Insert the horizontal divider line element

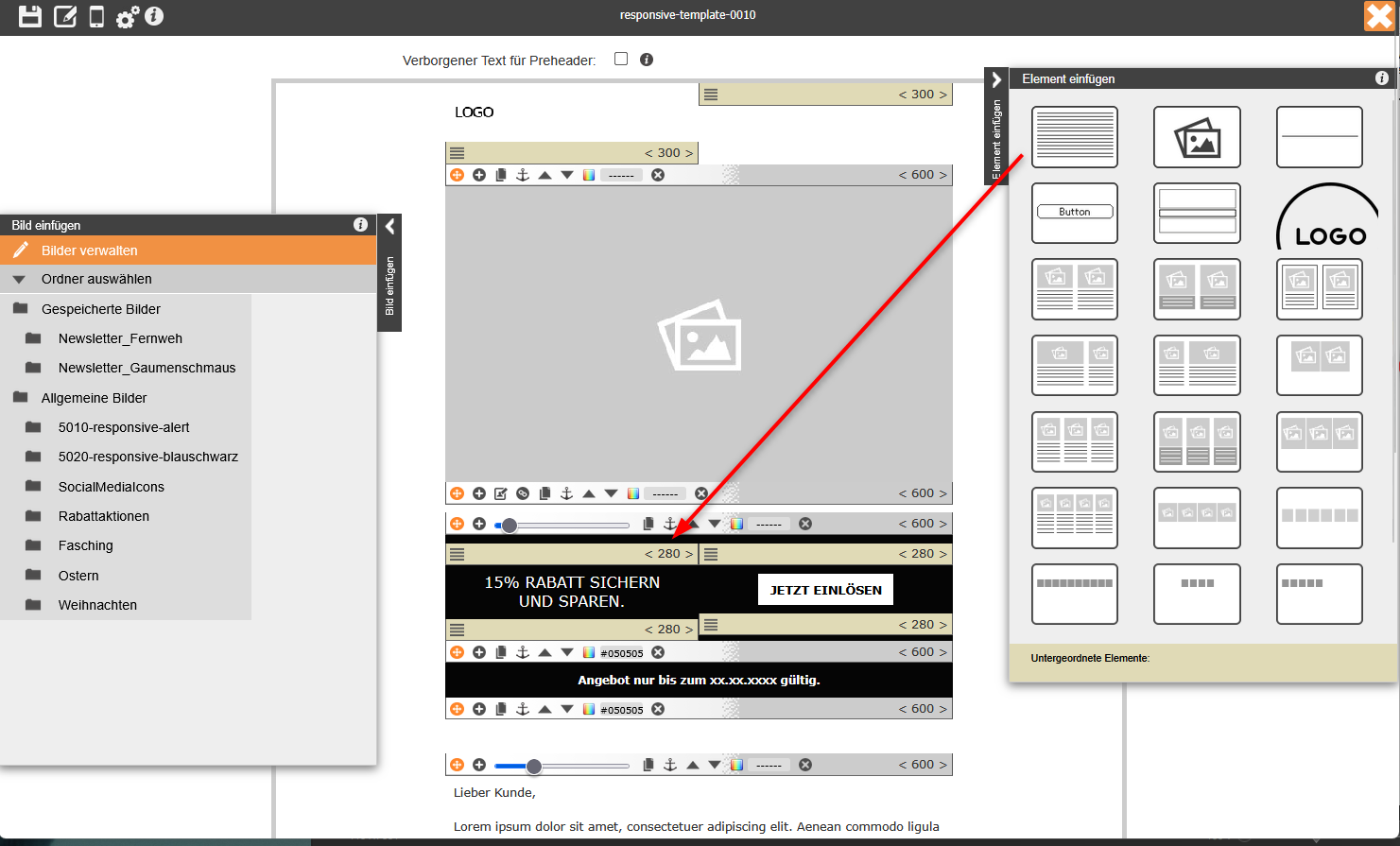(x=1319, y=137)
